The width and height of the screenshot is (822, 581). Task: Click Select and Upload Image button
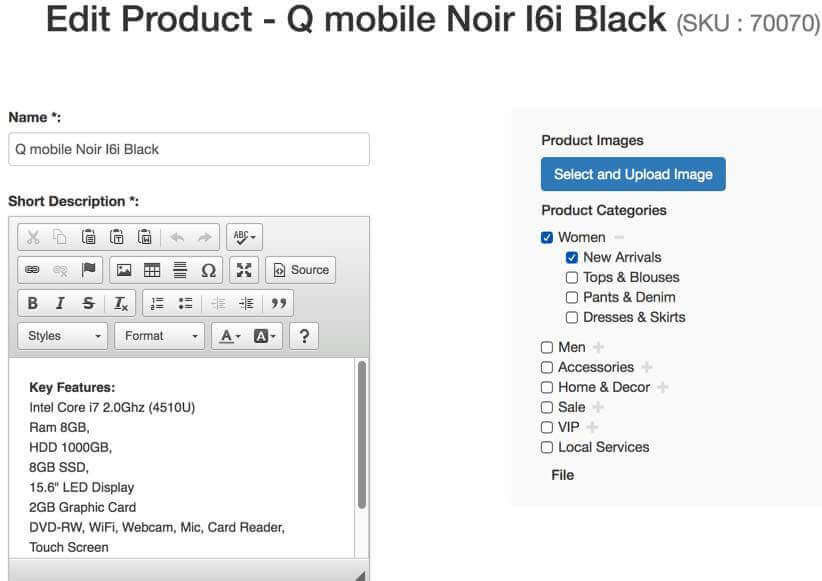pyautogui.click(x=633, y=174)
